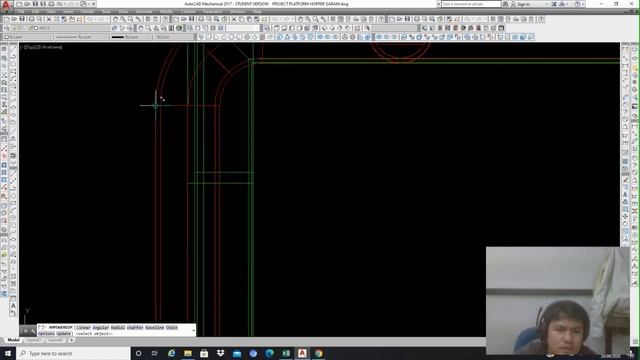The width and height of the screenshot is (640, 360).
Task: Click New in the Quick Access toolbar
Action: coord(19,4)
